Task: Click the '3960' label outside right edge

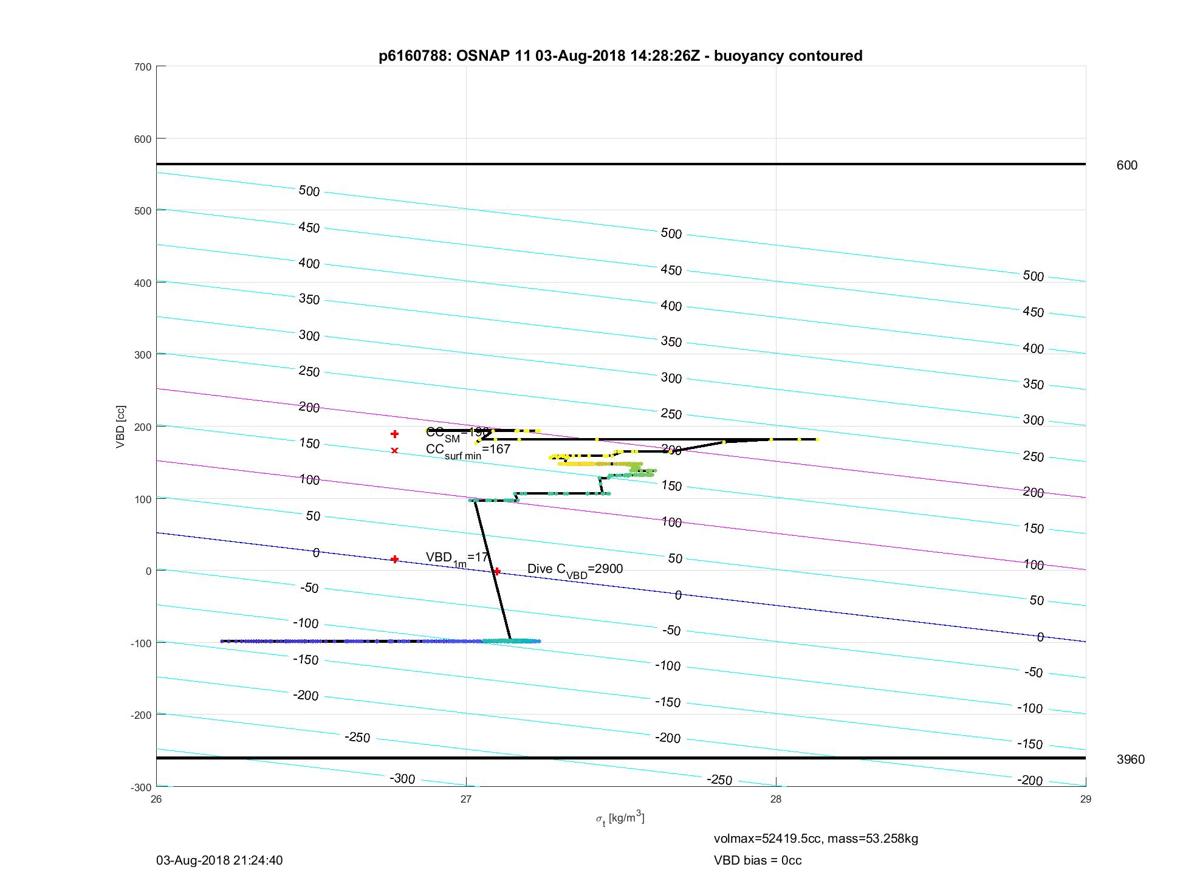Action: coord(1130,760)
